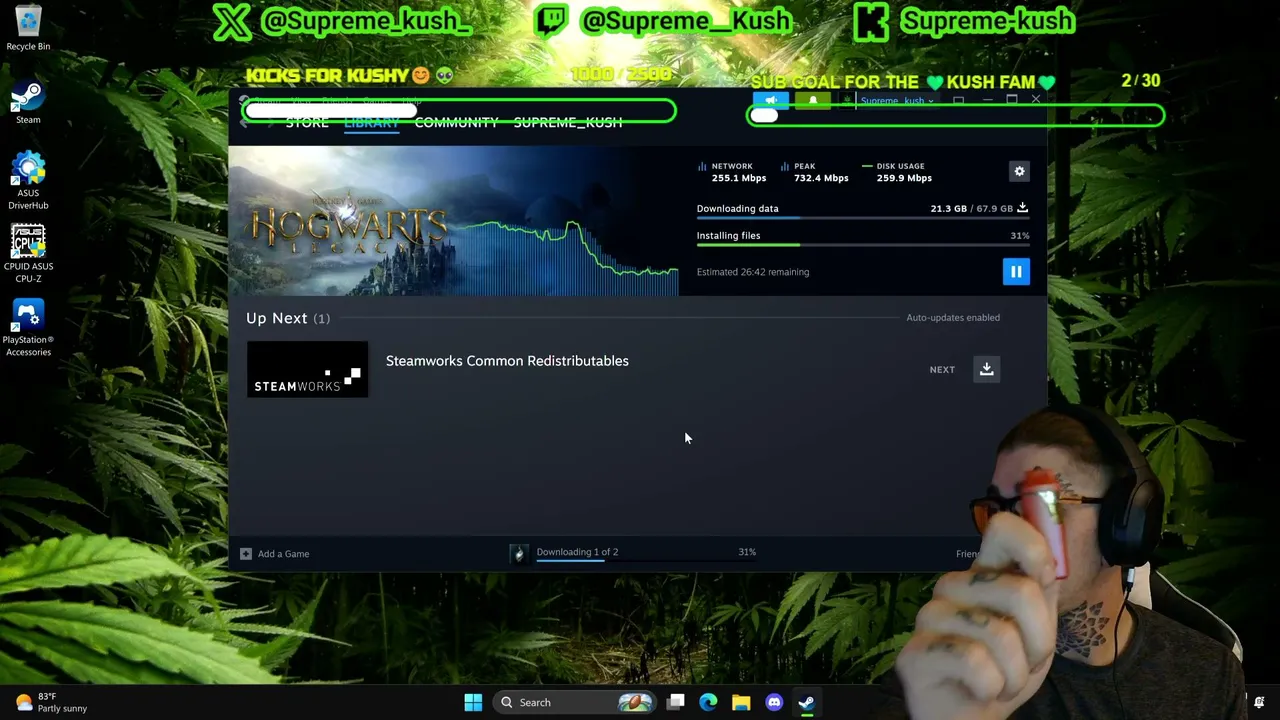Open the SUPREME_KUSH profile tab
Viewport: 1280px width, 720px height.
pyautogui.click(x=568, y=122)
